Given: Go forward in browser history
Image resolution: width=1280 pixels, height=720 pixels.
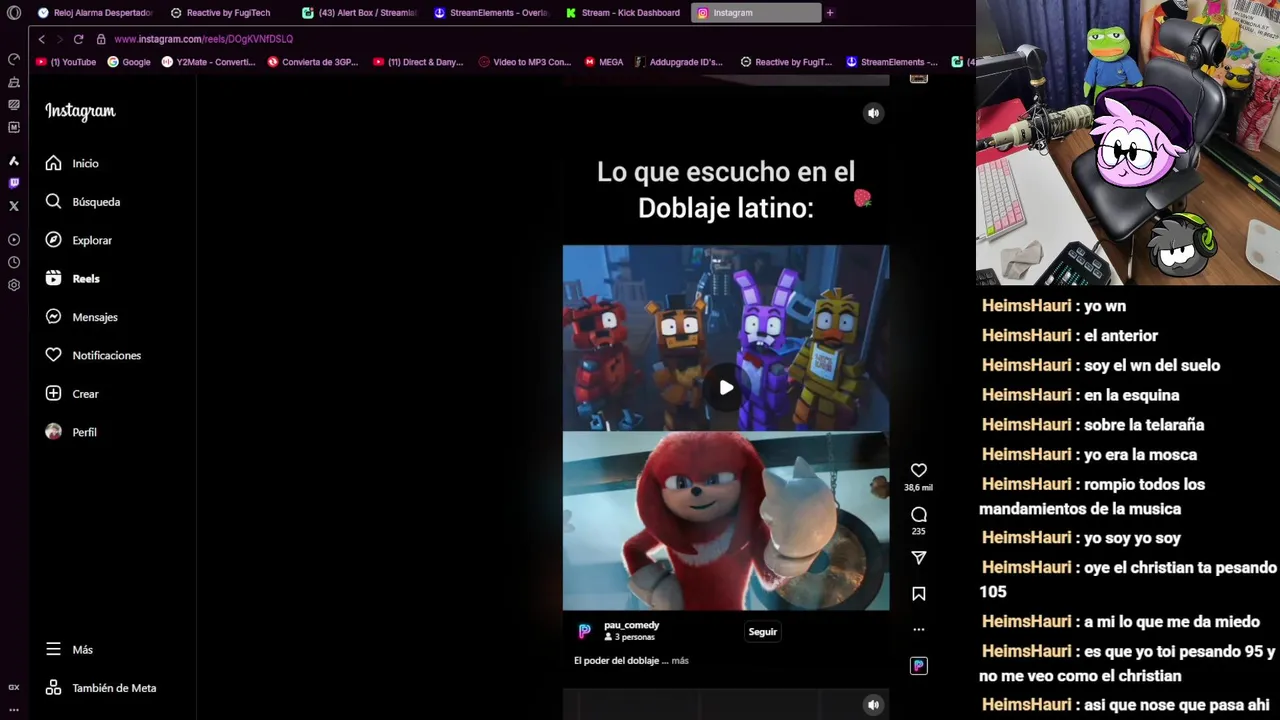Looking at the screenshot, I should [59, 39].
